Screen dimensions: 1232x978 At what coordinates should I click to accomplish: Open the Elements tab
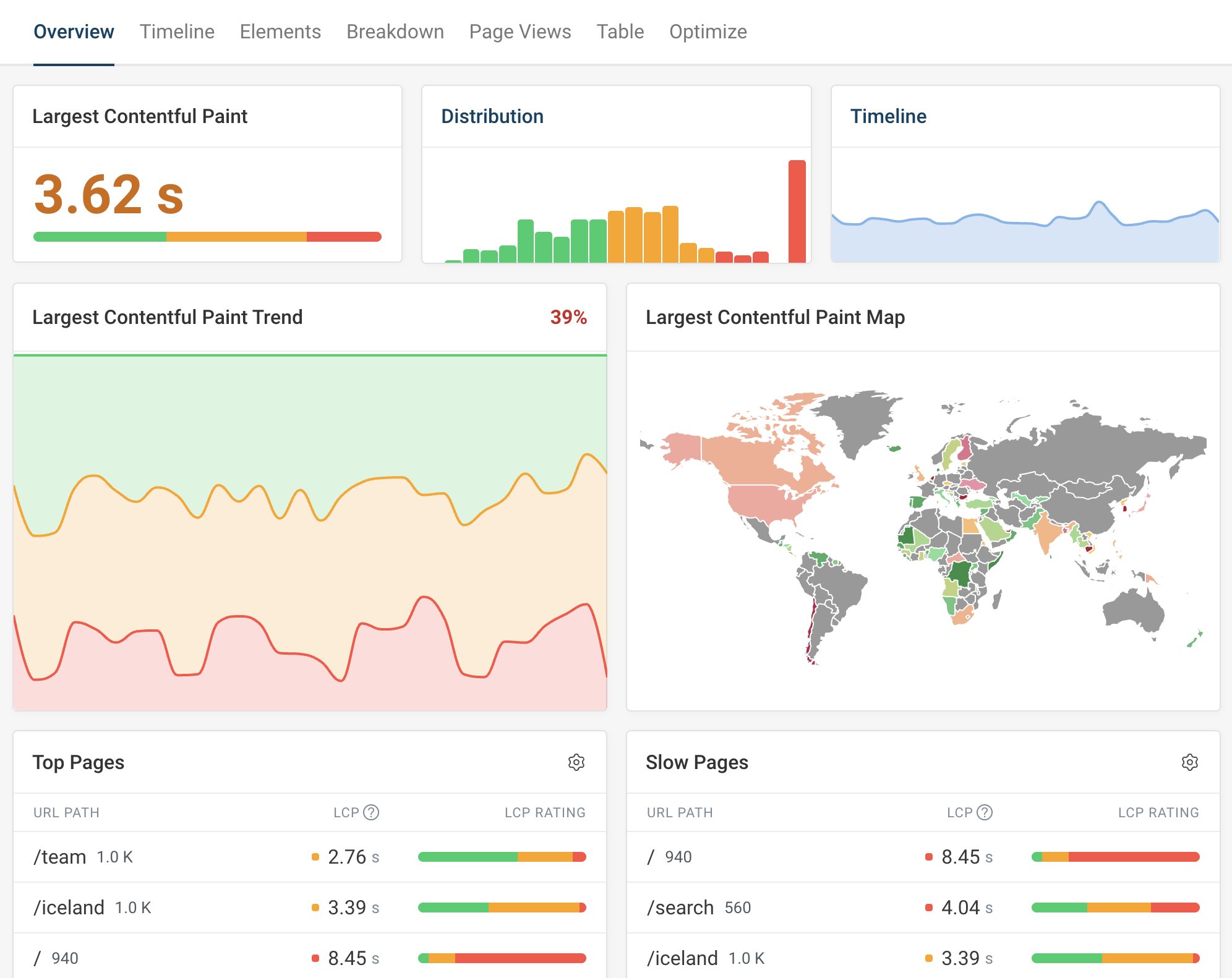pyautogui.click(x=280, y=32)
